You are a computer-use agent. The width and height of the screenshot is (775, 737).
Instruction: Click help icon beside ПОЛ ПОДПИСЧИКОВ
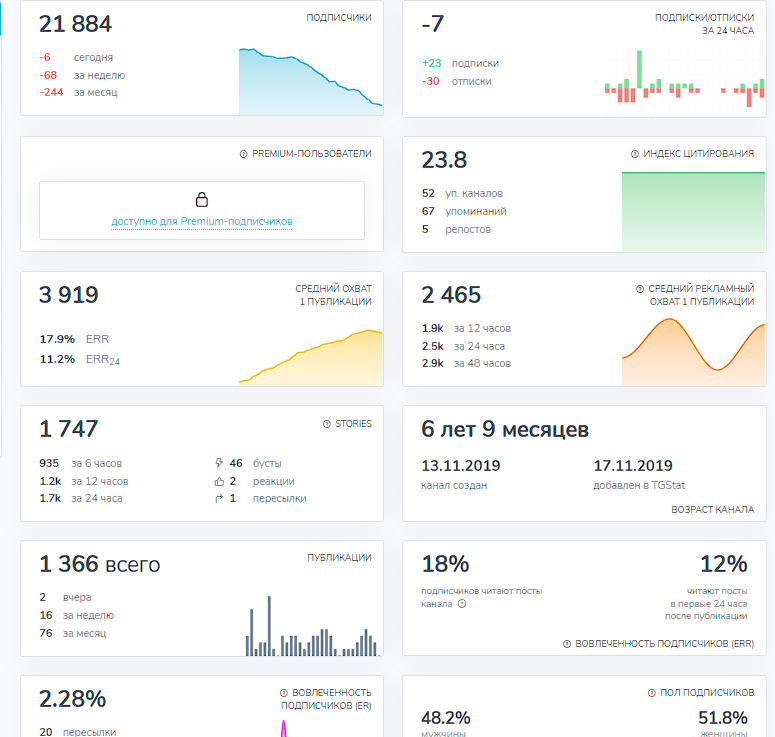pos(651,693)
